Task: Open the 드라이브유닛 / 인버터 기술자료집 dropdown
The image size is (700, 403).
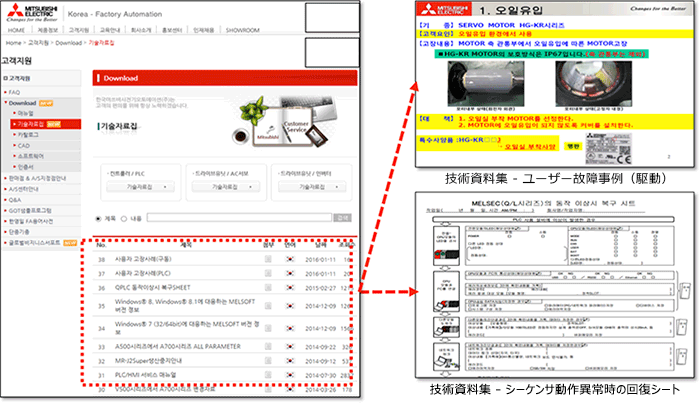Action: point(312,186)
